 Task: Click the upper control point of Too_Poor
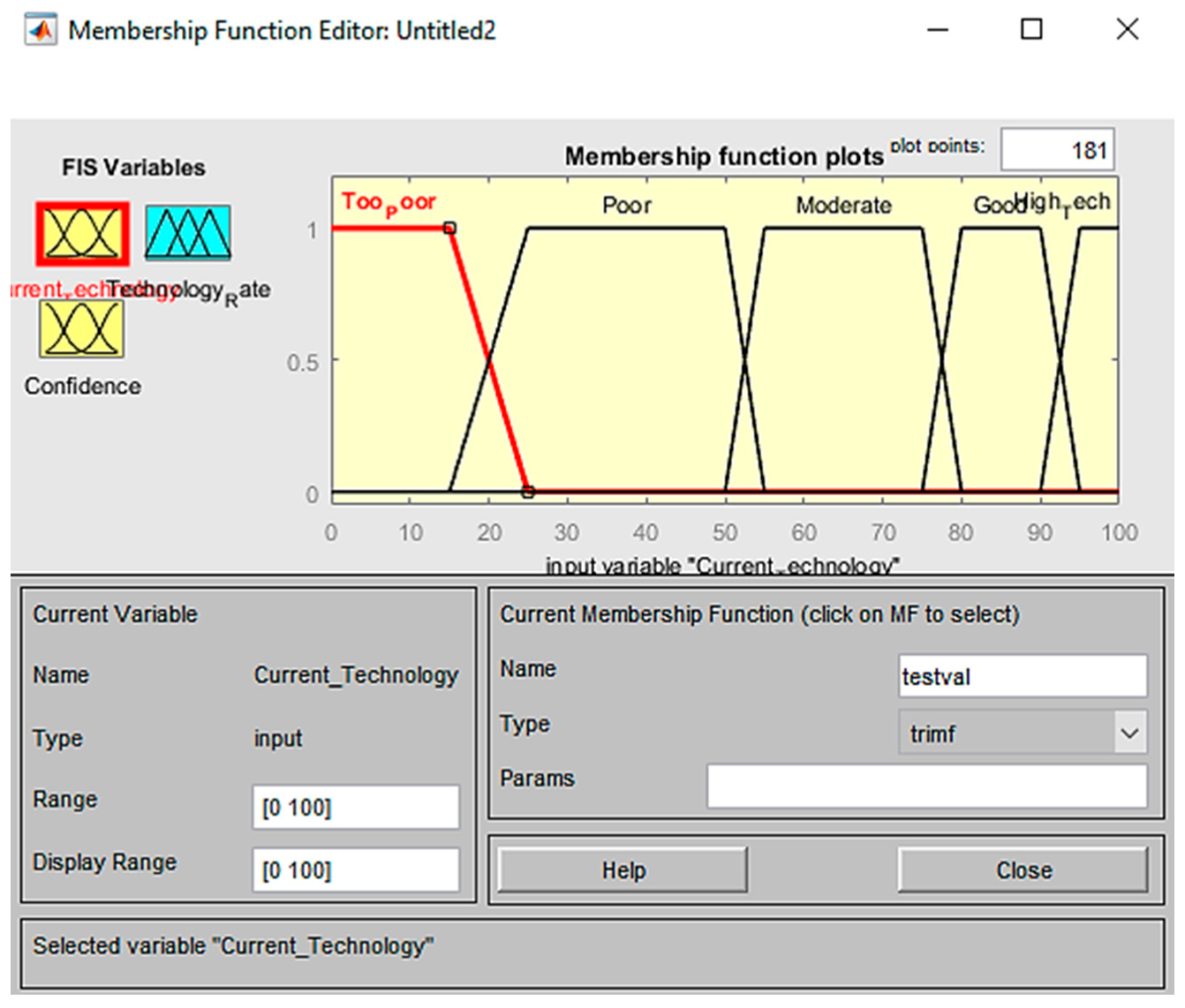point(449,229)
